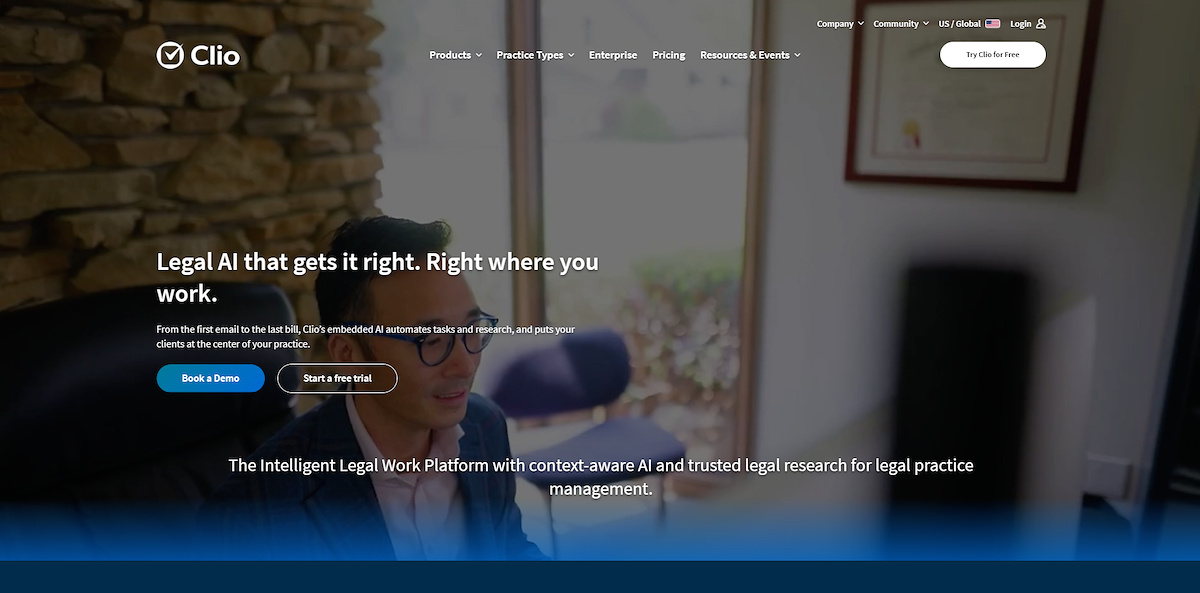Click the Clio checkmark logo icon

click(x=170, y=55)
